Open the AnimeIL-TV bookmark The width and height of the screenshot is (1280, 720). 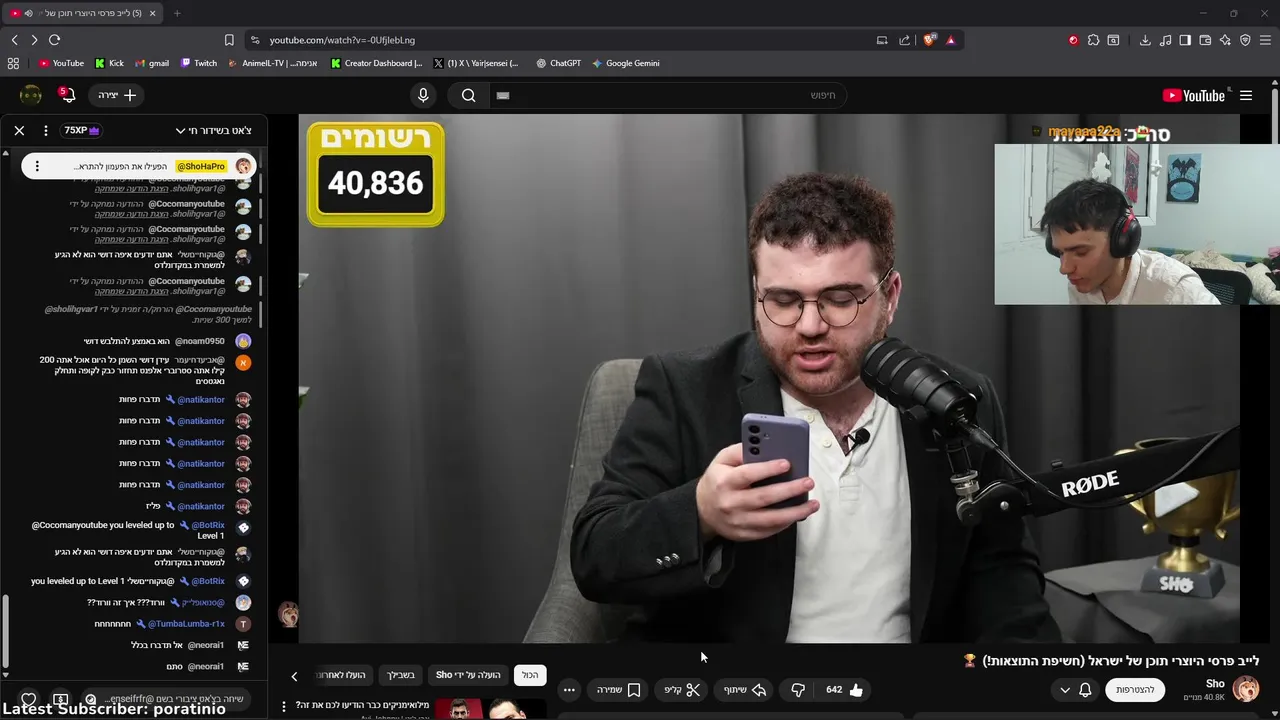point(273,63)
